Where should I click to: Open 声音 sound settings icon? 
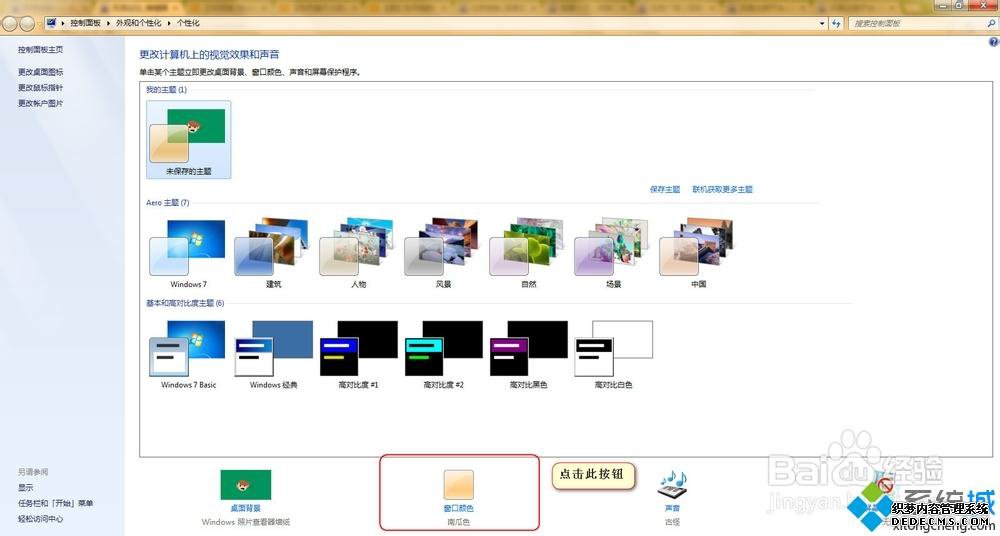tap(672, 486)
